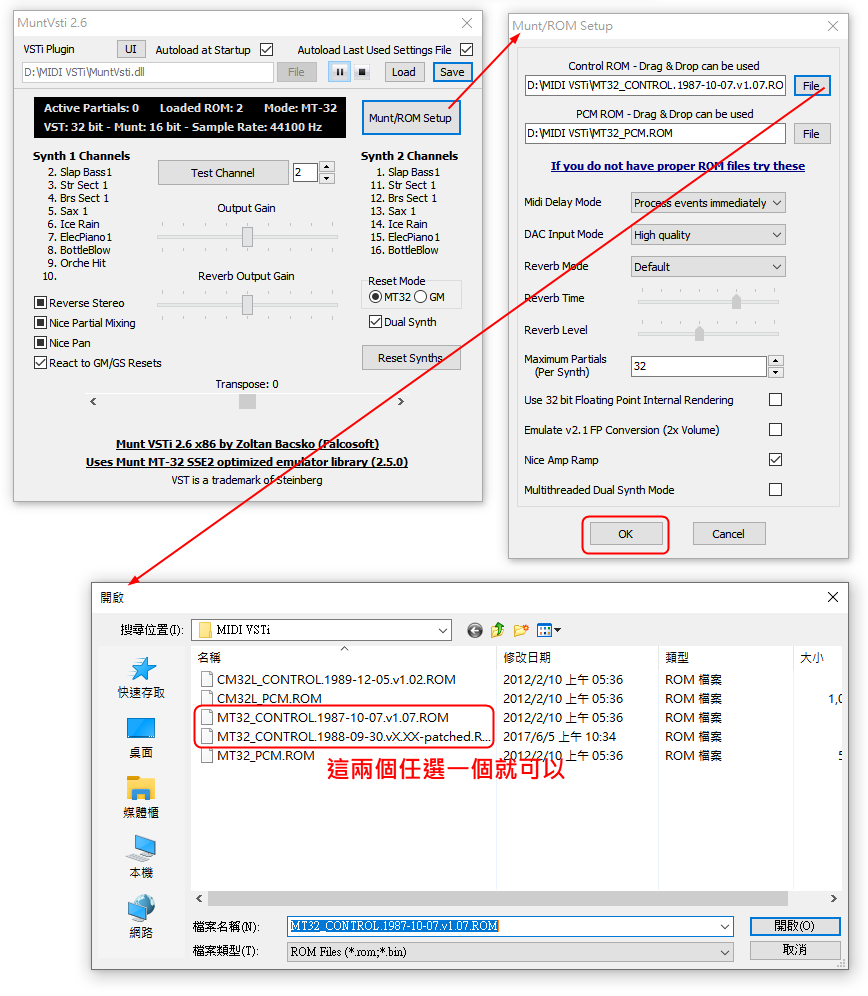Select This PC (本機) in the sidebar

point(141,857)
